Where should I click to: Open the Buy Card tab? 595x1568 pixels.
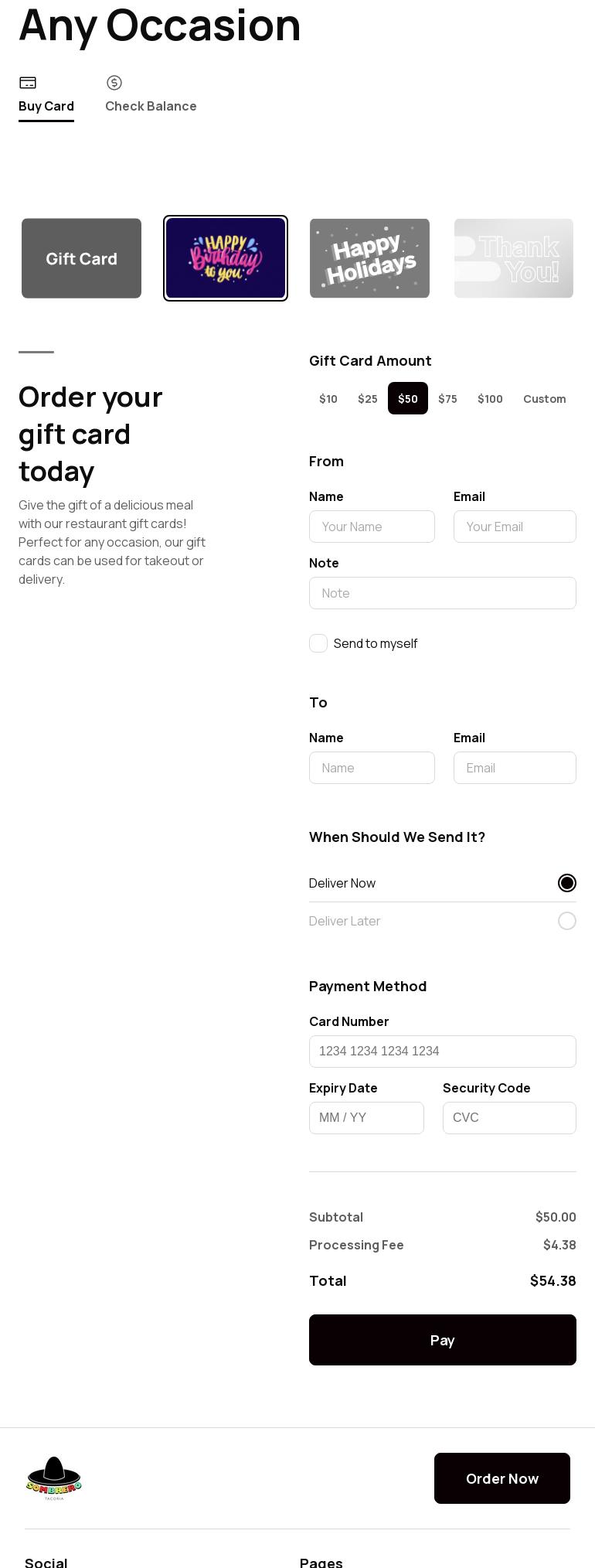point(46,106)
